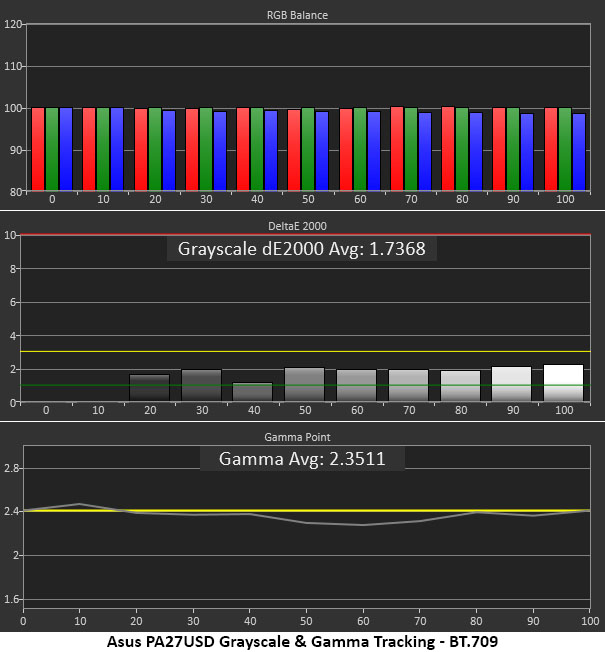The image size is (605, 652).
Task: Click the DeltaE bar at 40
Action: [253, 392]
